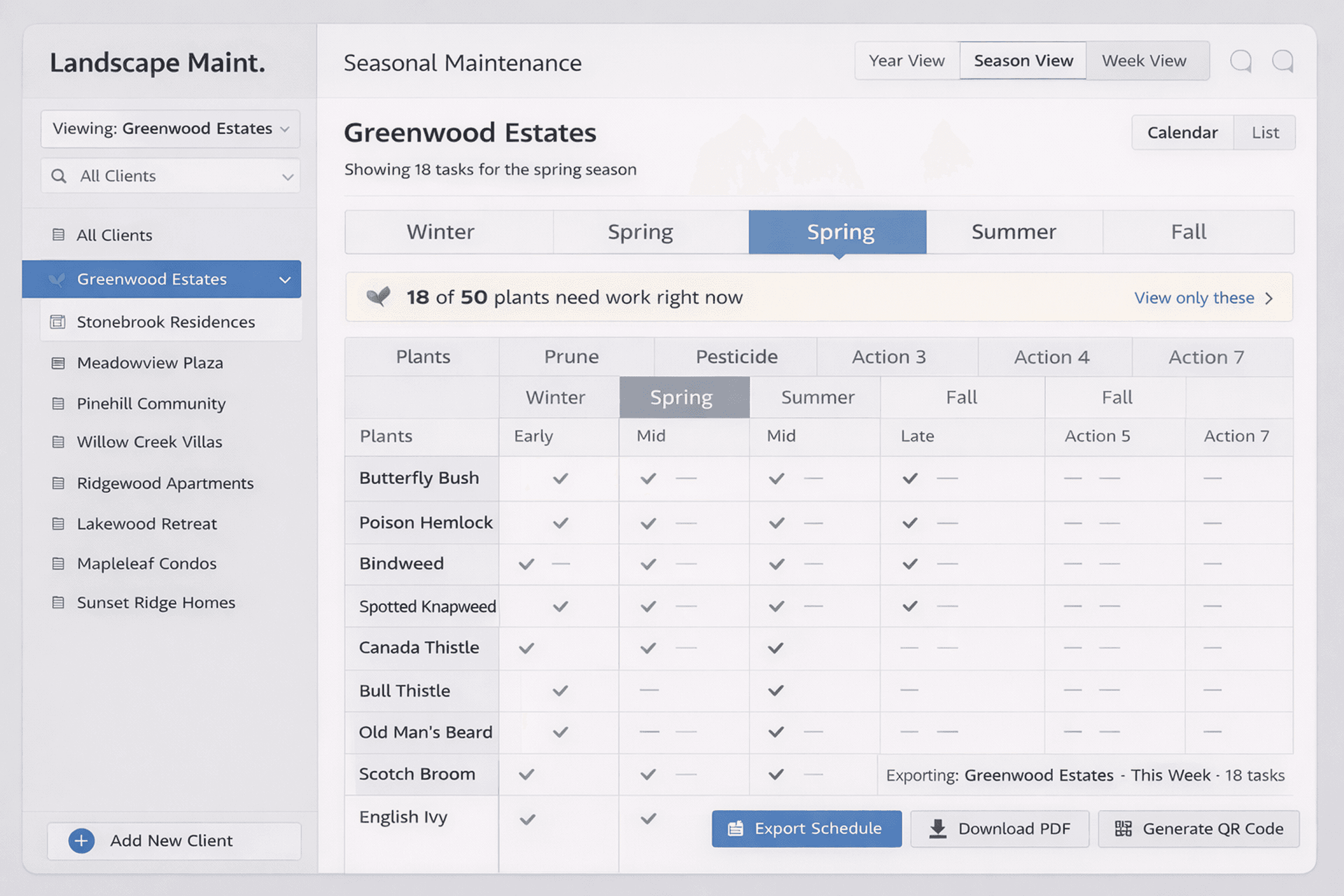This screenshot has height=896, width=1344.
Task: Click the first round icon after Week View
Action: coord(1241,61)
